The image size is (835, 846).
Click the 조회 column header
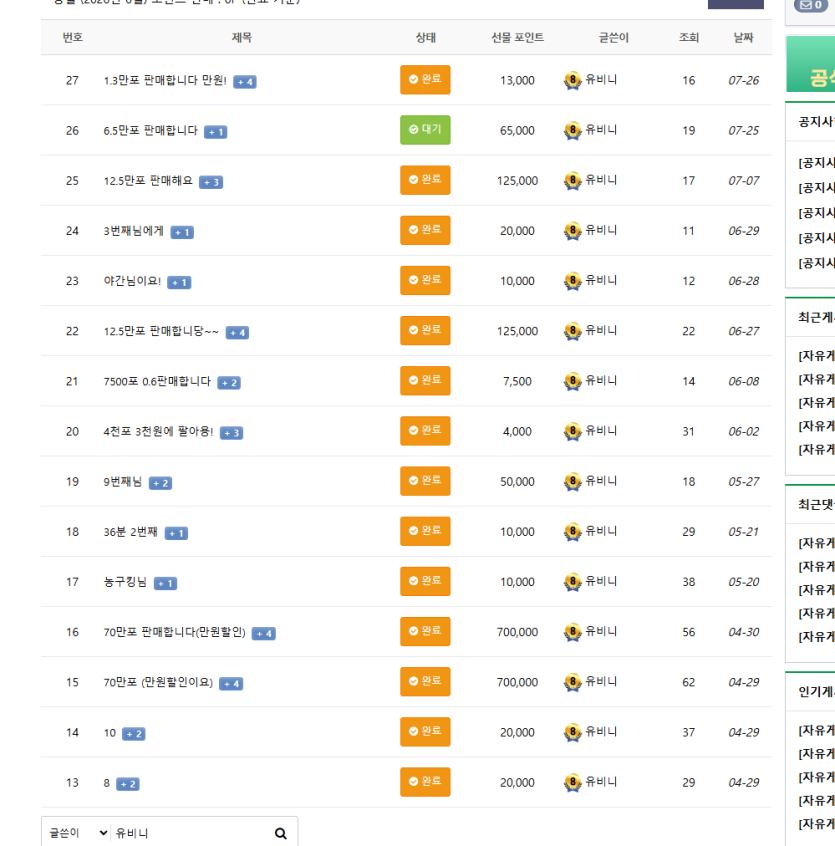(x=689, y=38)
